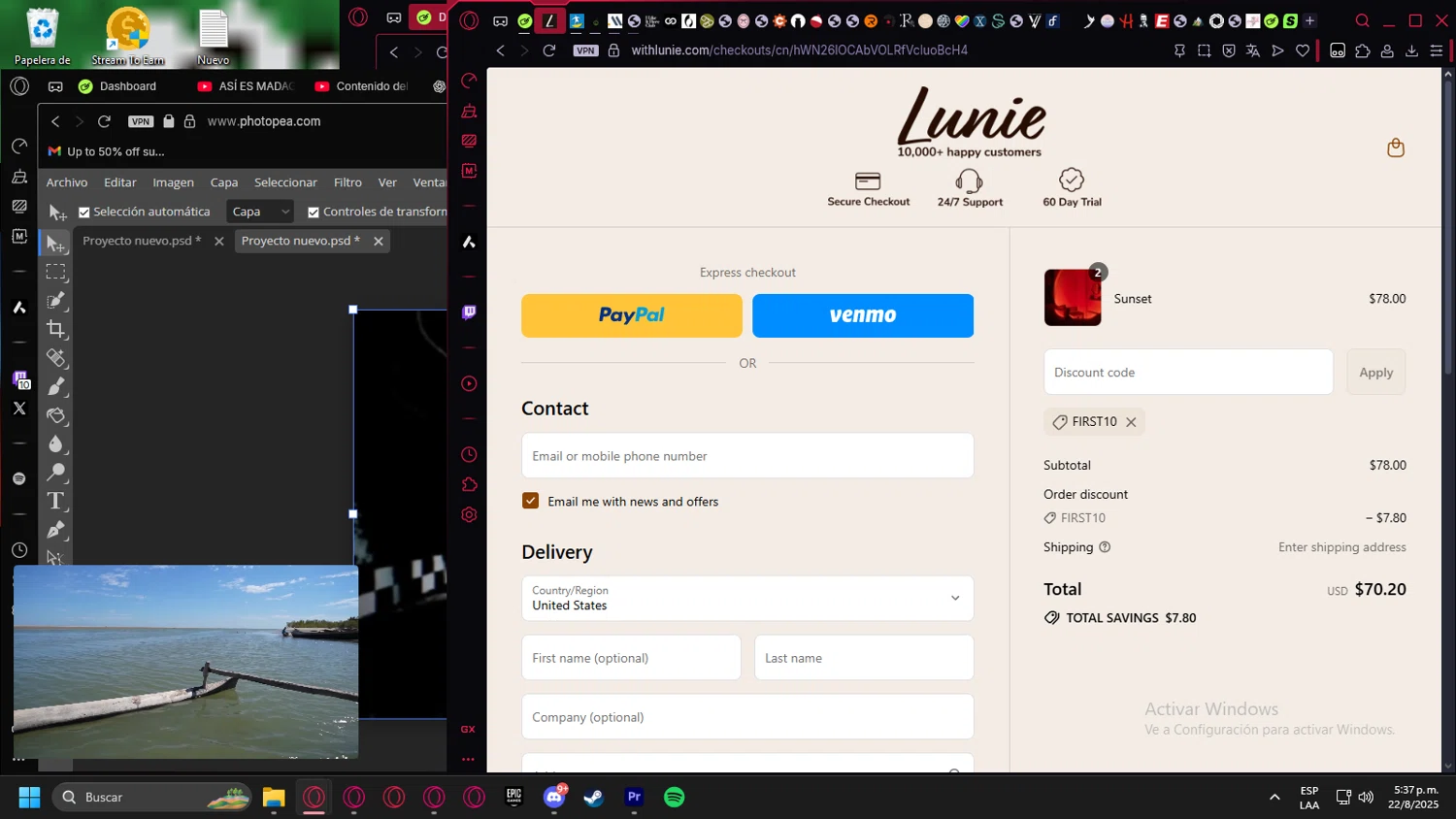Open Discord from the taskbar

tap(554, 798)
